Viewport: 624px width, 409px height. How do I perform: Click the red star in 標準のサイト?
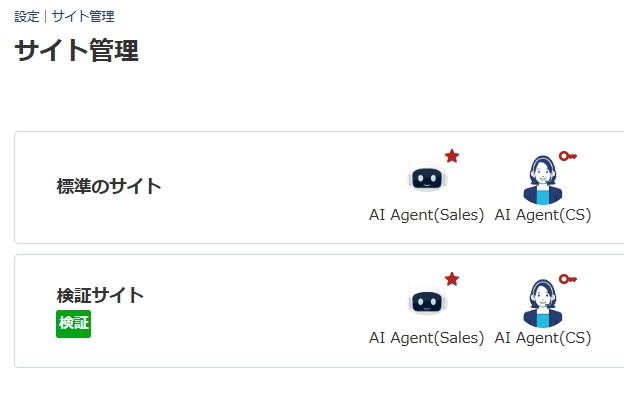coord(452,156)
